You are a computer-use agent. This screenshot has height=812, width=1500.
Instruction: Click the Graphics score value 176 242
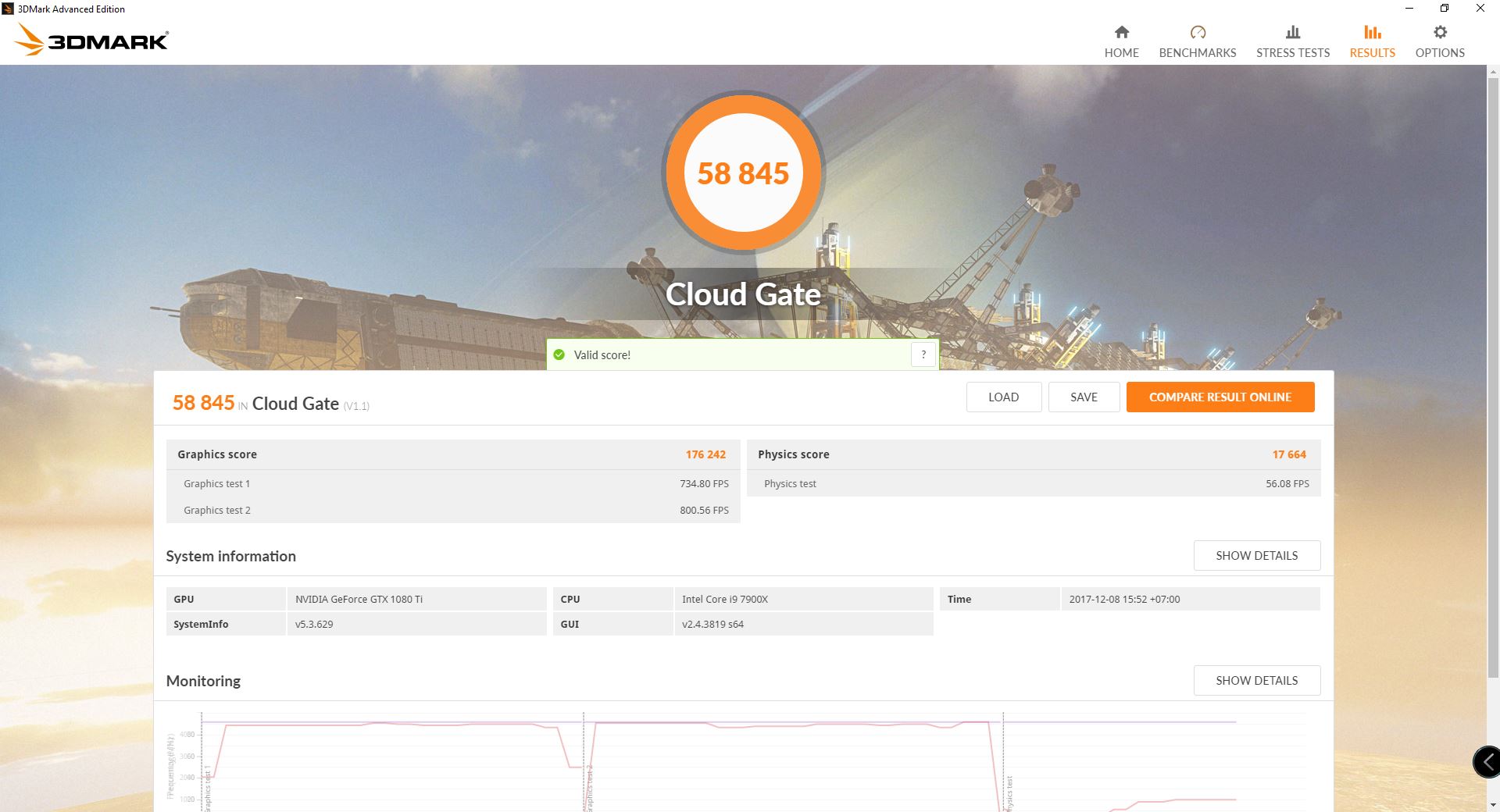705,454
